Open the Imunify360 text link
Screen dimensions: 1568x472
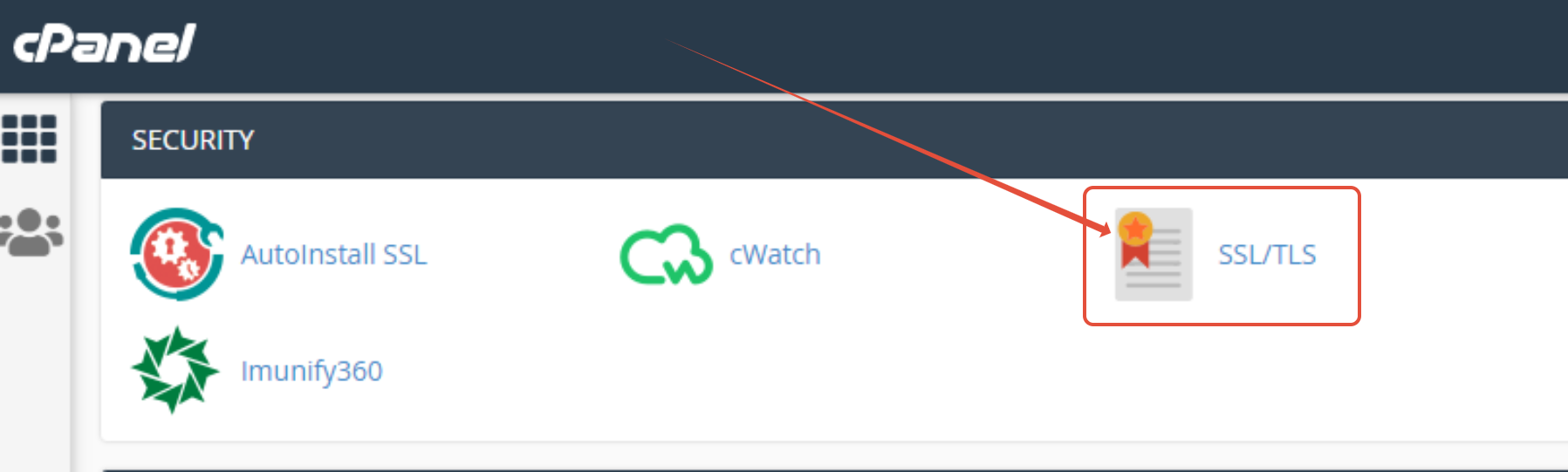tap(312, 372)
